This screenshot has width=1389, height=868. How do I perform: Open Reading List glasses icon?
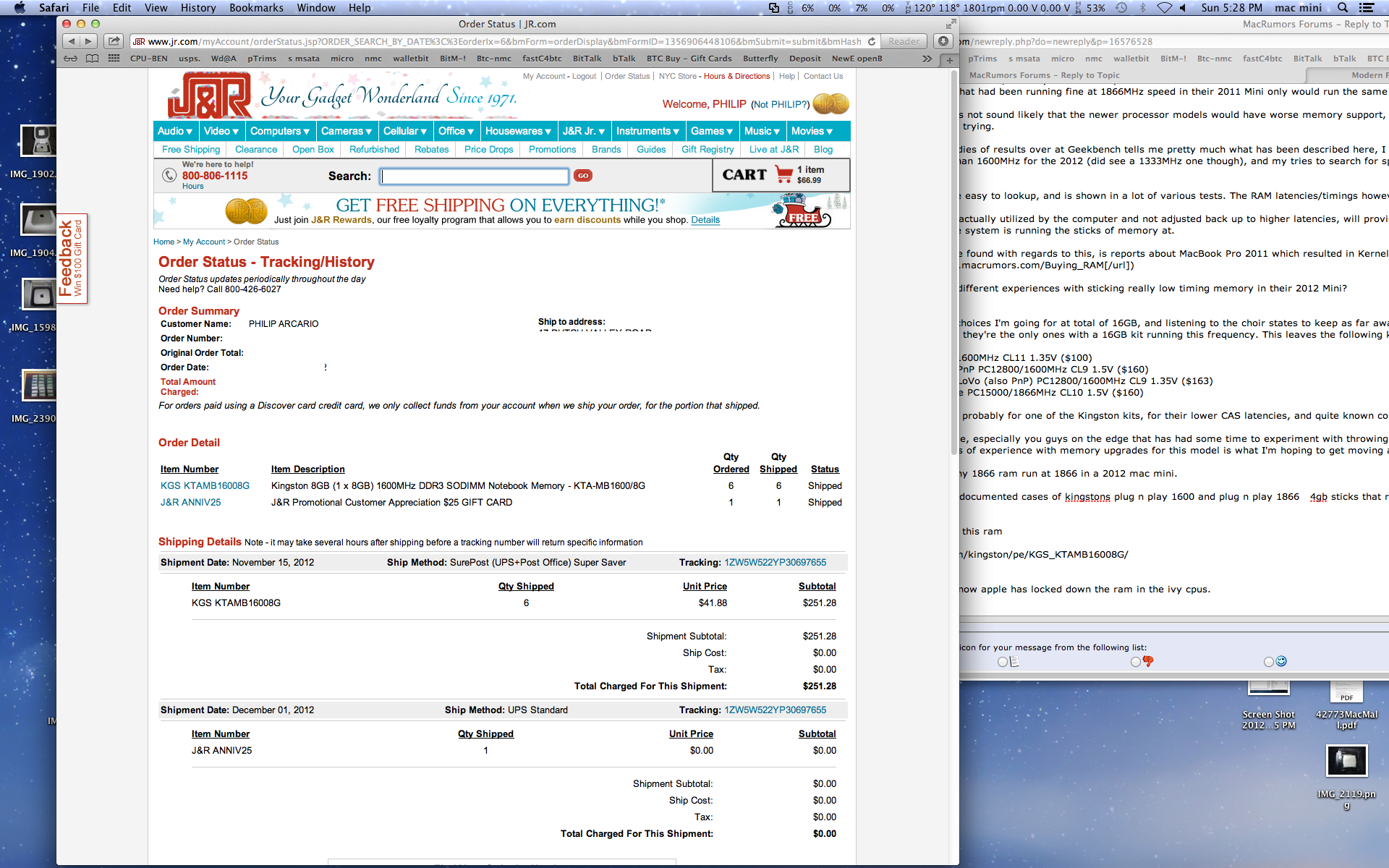[x=70, y=59]
